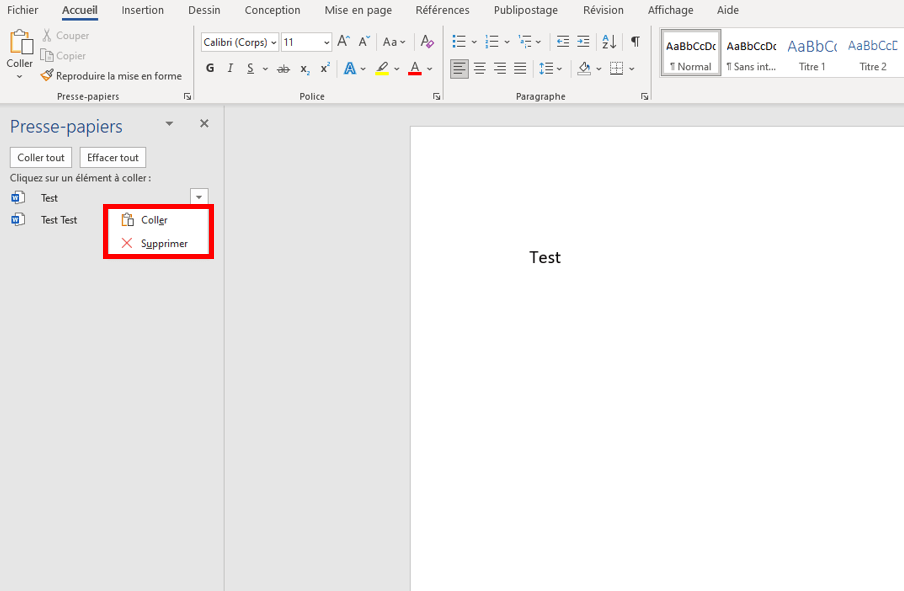The height and width of the screenshot is (591, 904).
Task: Clear all formatting eraser icon
Action: 427,42
